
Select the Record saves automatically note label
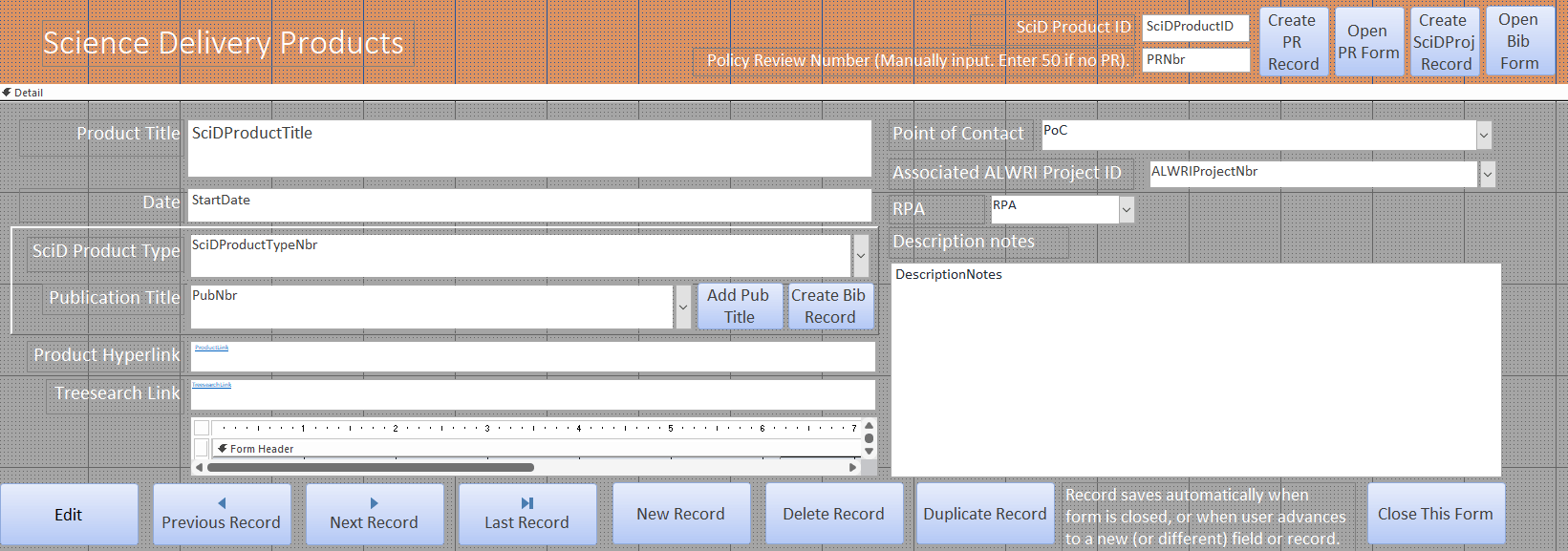1209,517
